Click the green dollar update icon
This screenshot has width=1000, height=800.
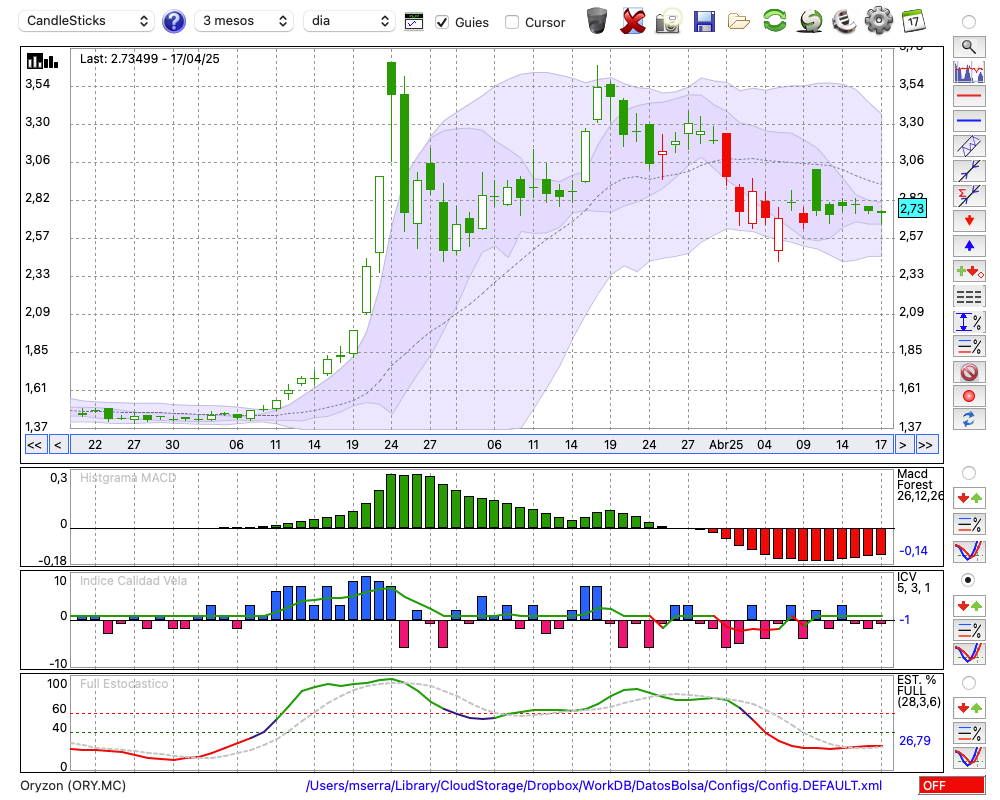coord(810,21)
